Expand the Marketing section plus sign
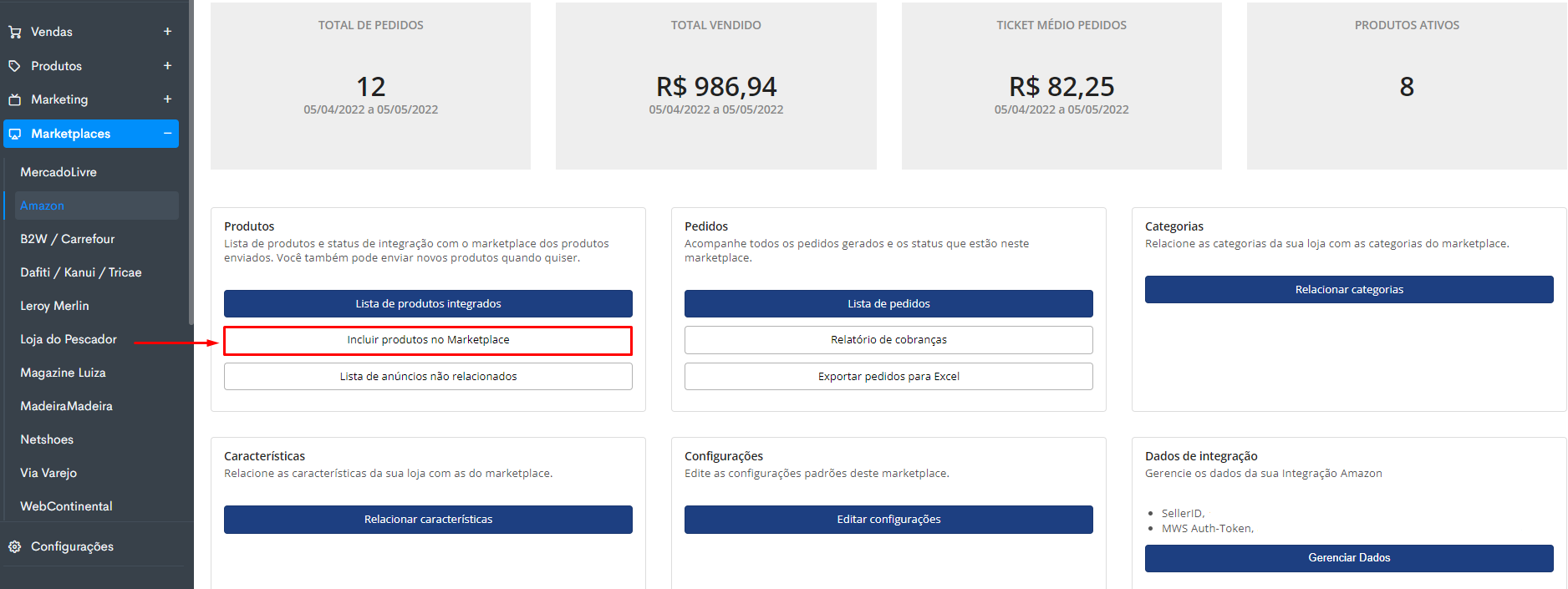This screenshot has height=589, width=1568. (x=167, y=99)
